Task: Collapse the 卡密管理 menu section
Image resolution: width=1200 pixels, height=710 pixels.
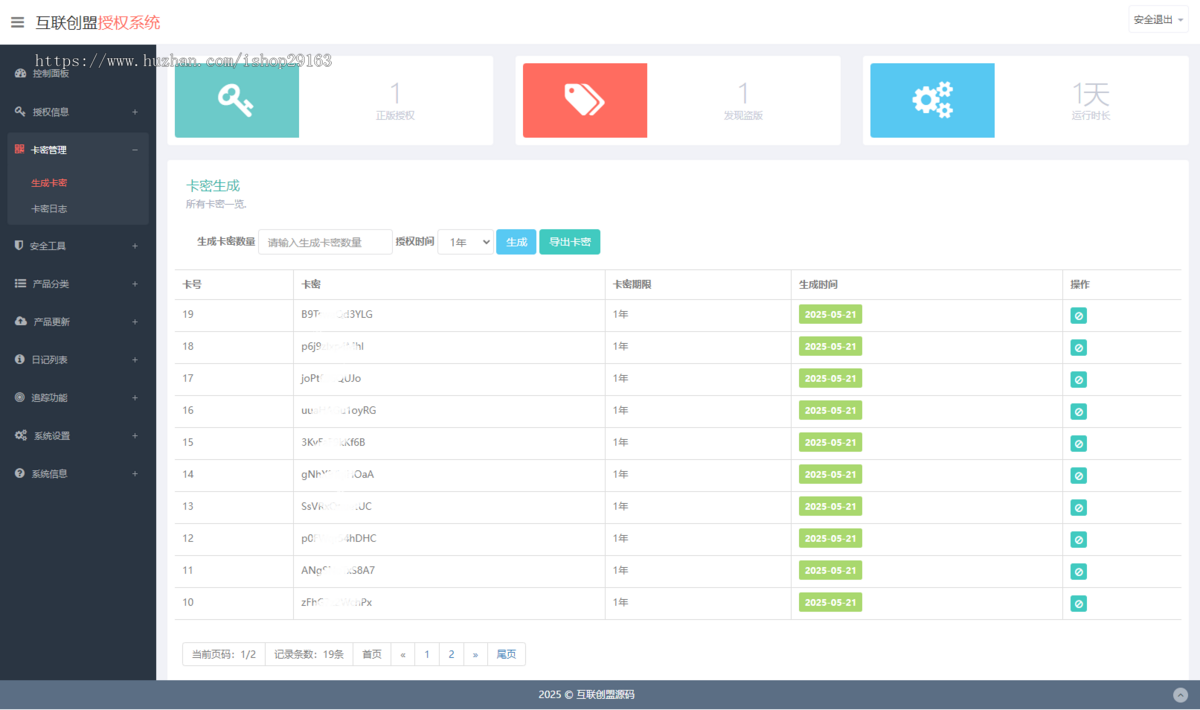Action: coord(135,150)
